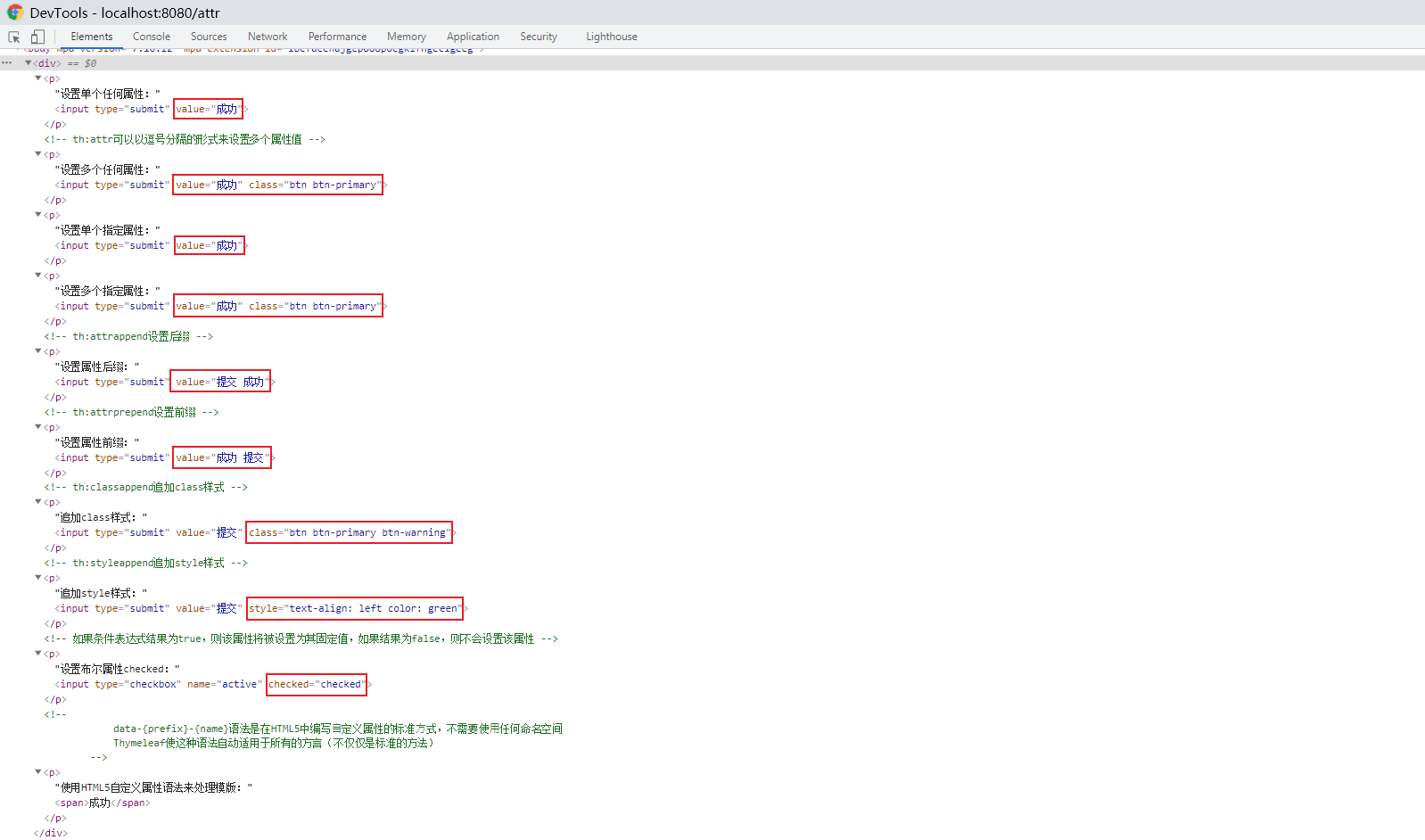Click checked="checked" attribute on checkbox input
The width and height of the screenshot is (1425, 840).
pyautogui.click(x=317, y=684)
